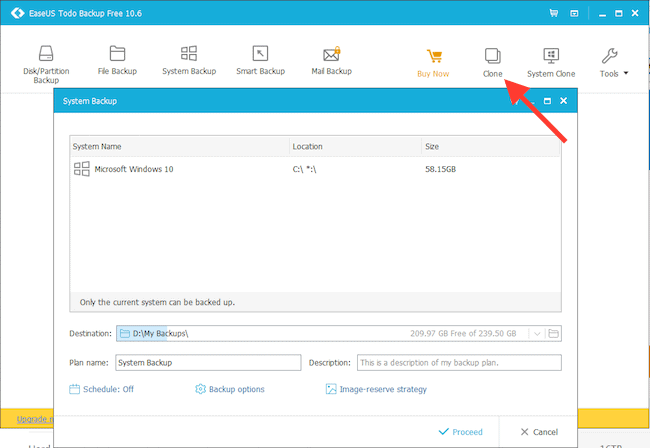Open Schedule: Off settings
650x448 pixels.
click(102, 389)
